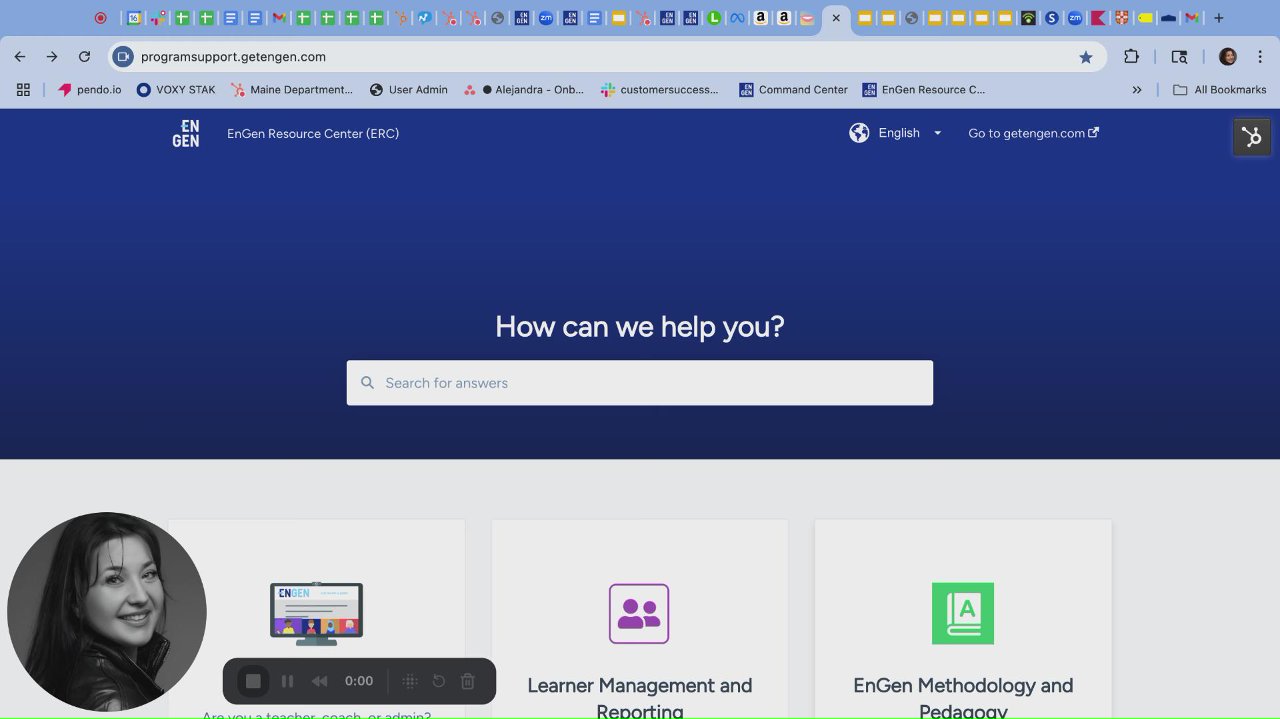1280x719 pixels.
Task: Open the apps grid in bookmarks bar
Action: 24,89
